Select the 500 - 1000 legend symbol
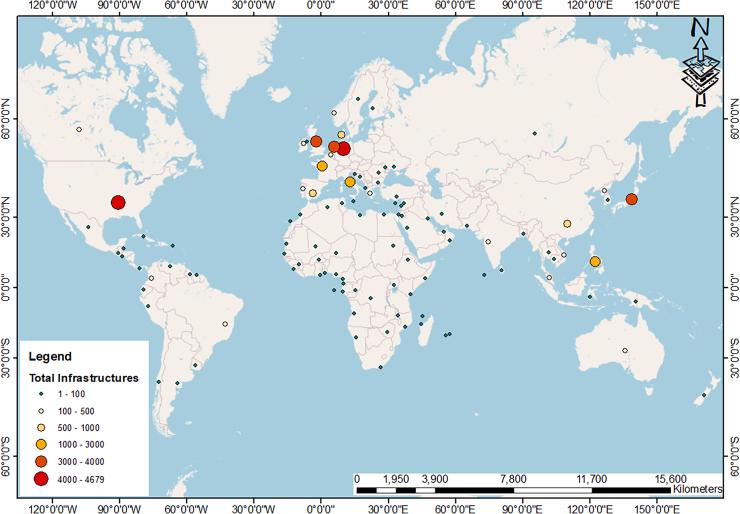This screenshot has height=514, width=740. [41, 427]
